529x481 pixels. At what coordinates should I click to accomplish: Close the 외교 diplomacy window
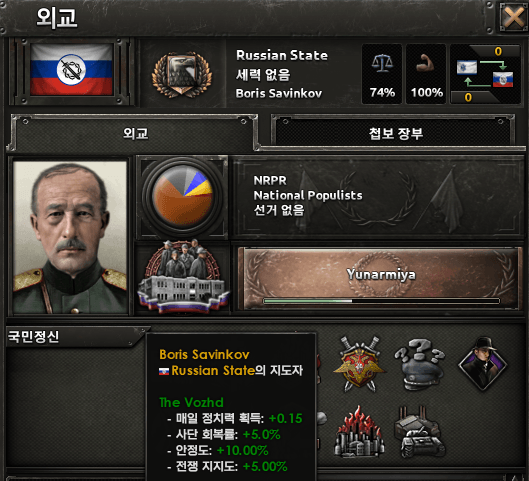point(513,17)
